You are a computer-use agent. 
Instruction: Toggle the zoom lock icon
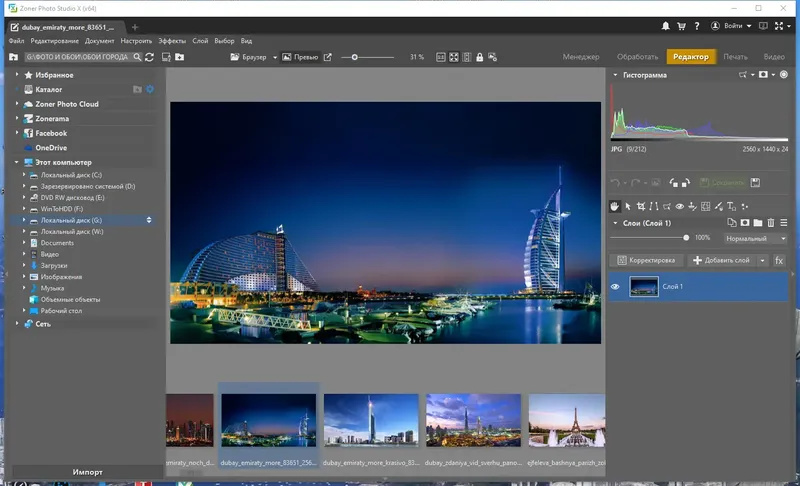[x=479, y=57]
